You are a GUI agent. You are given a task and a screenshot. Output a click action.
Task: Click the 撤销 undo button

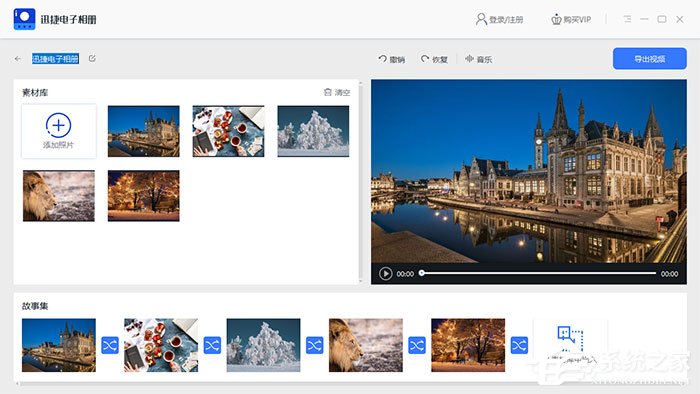(392, 59)
